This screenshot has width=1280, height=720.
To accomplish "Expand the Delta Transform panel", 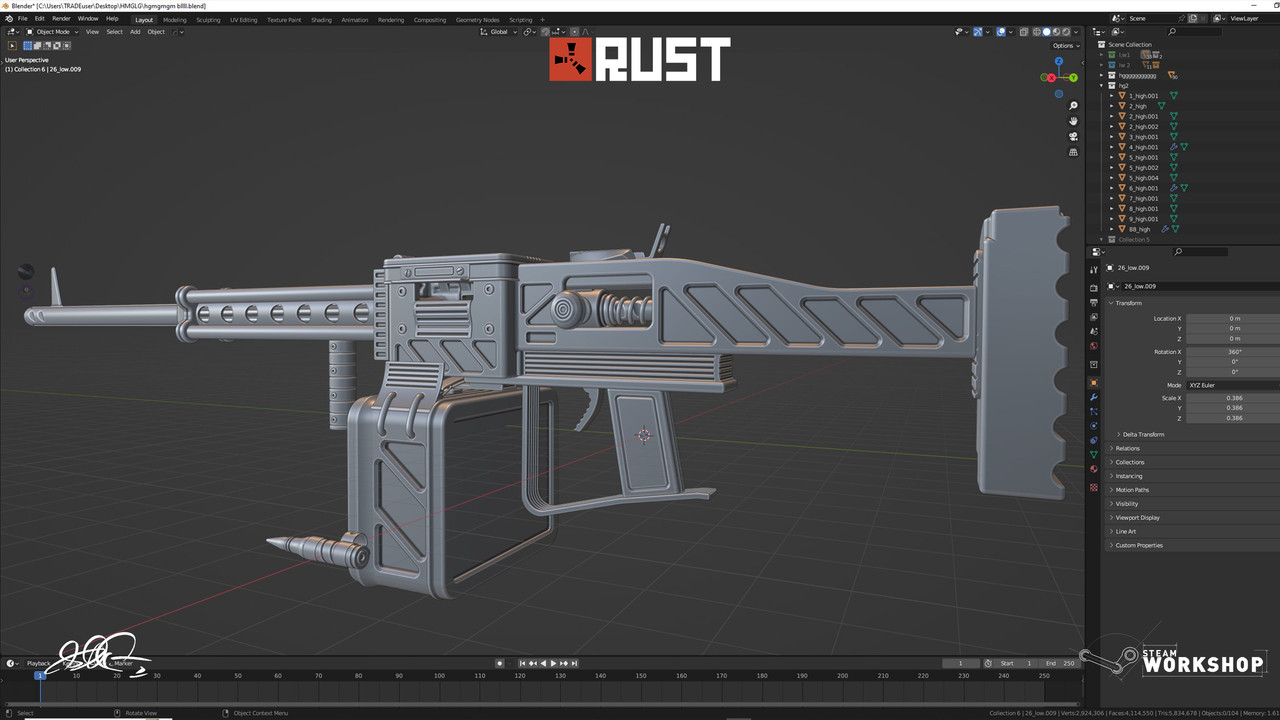I will [x=1142, y=434].
